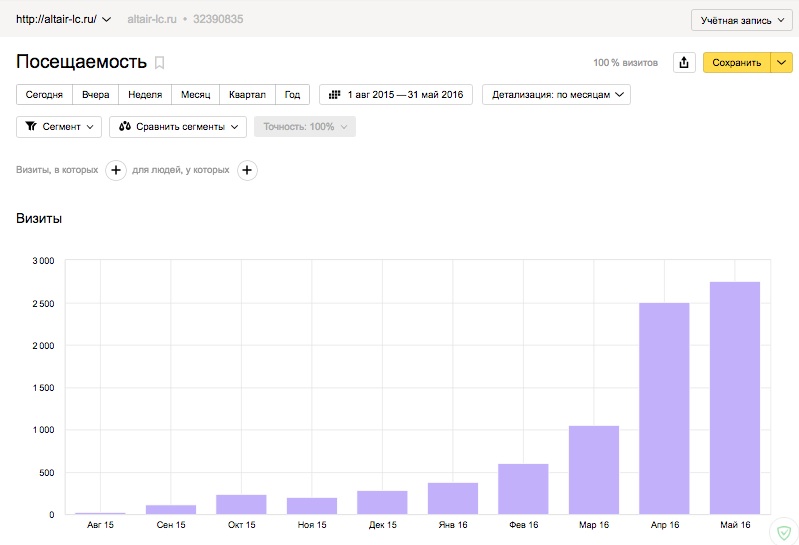Click the Май 16 chart bar
Viewport: 799px width, 545px height.
click(735, 398)
